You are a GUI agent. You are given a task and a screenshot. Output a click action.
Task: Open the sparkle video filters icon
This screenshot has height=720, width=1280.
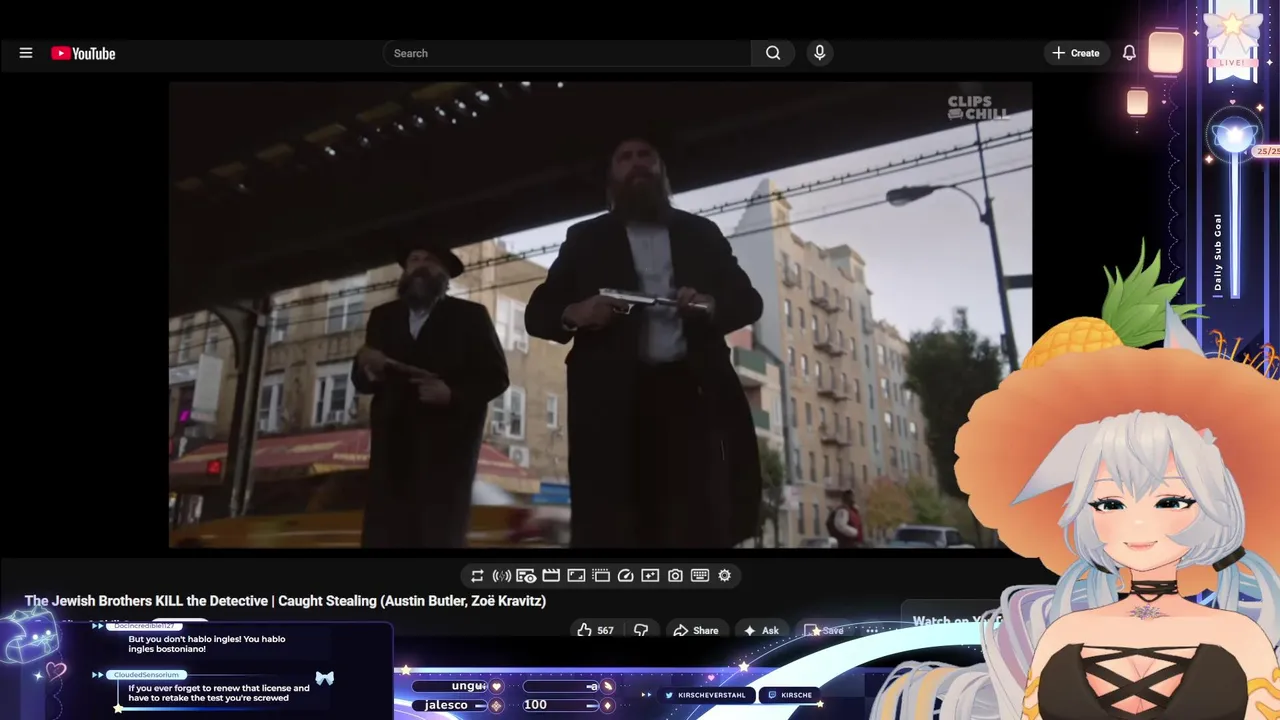coord(650,576)
